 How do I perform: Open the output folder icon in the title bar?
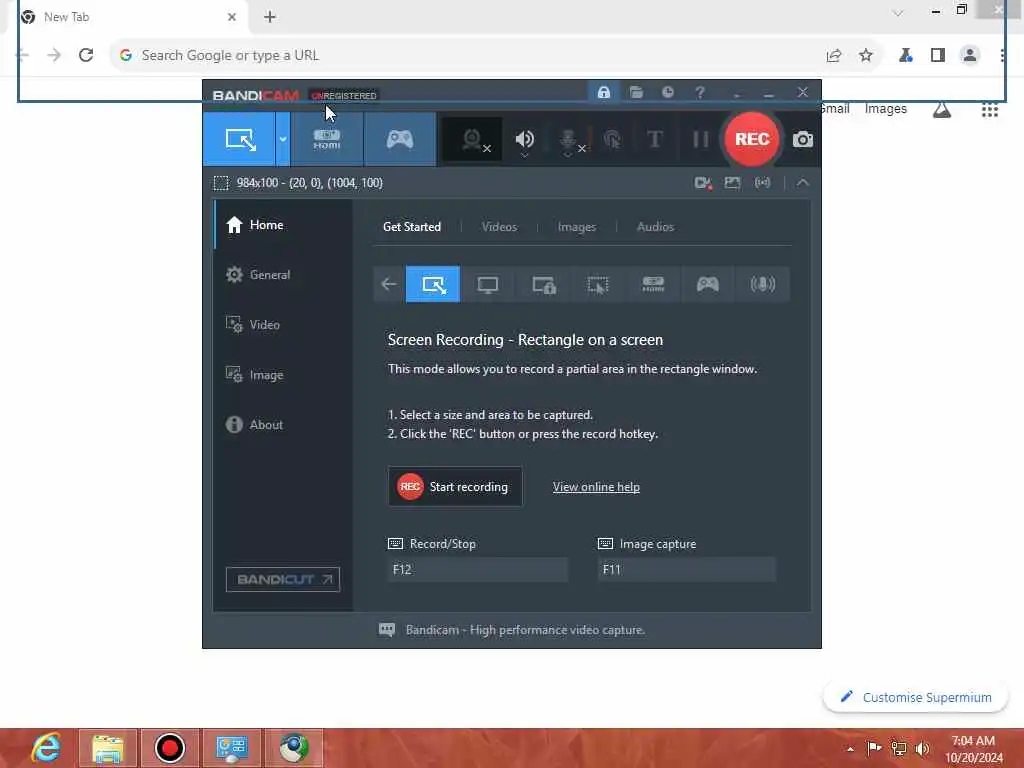[x=636, y=92]
